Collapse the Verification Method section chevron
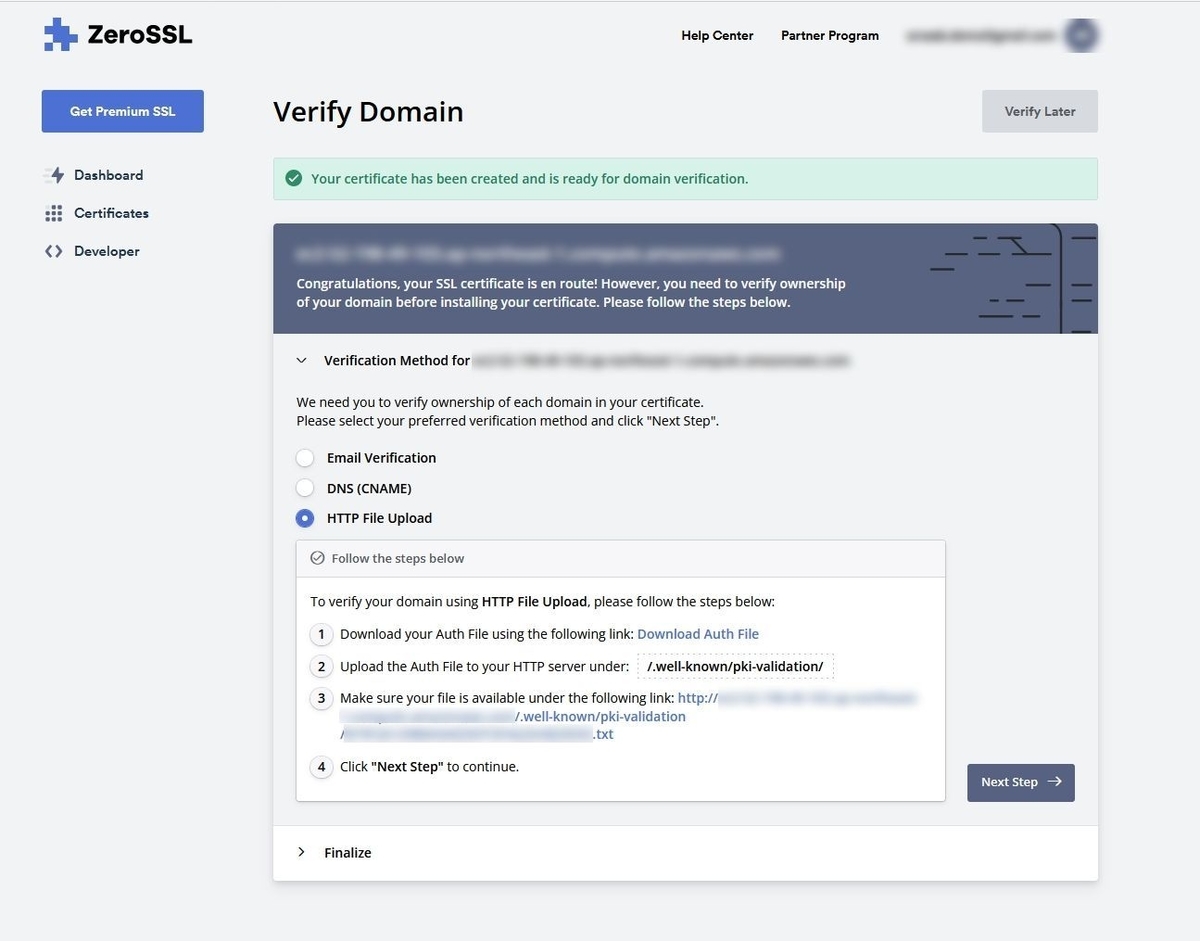This screenshot has width=1200, height=941. 302,360
